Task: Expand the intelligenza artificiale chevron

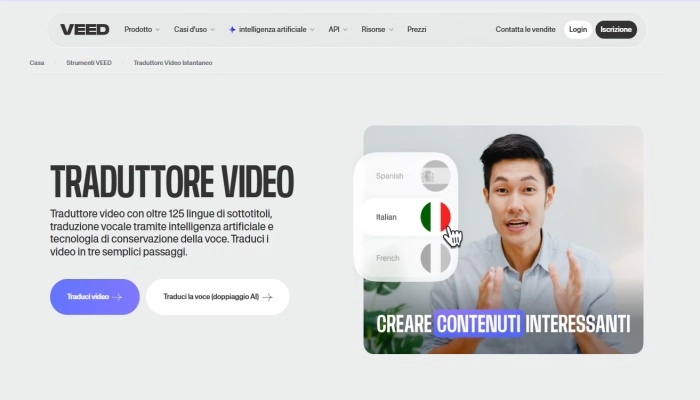Action: pos(312,30)
